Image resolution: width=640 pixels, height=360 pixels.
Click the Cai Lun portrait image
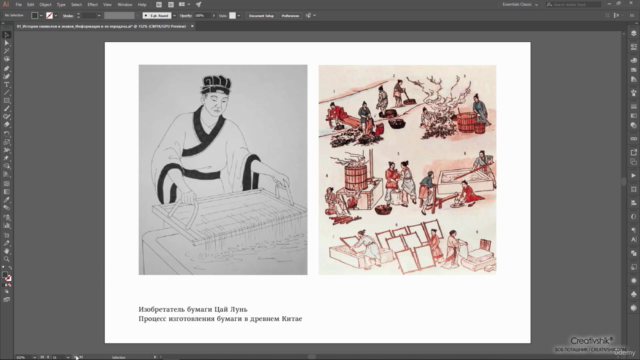(x=223, y=170)
